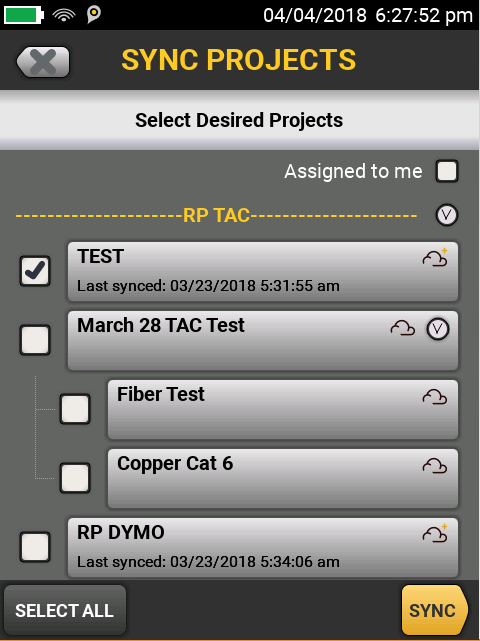Click the cloud sync icon on RP DYMO
The image size is (480, 641).
coord(435,533)
